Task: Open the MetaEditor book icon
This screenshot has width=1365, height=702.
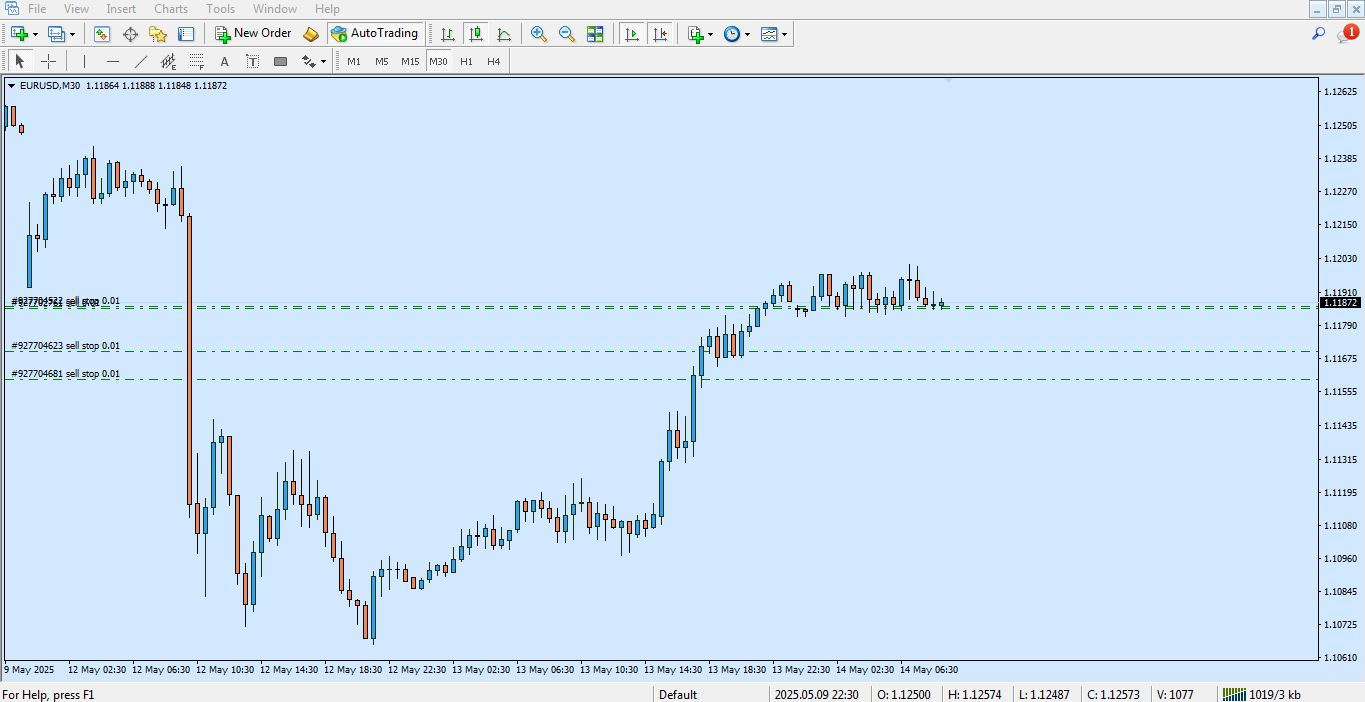Action: tap(311, 34)
